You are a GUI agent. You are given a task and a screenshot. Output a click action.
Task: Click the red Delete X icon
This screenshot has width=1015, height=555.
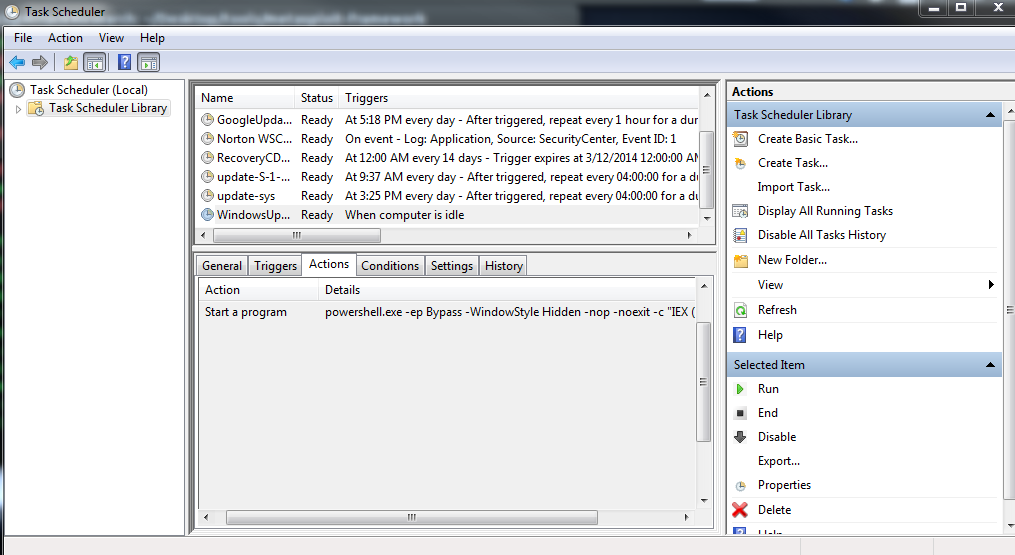[x=740, y=510]
